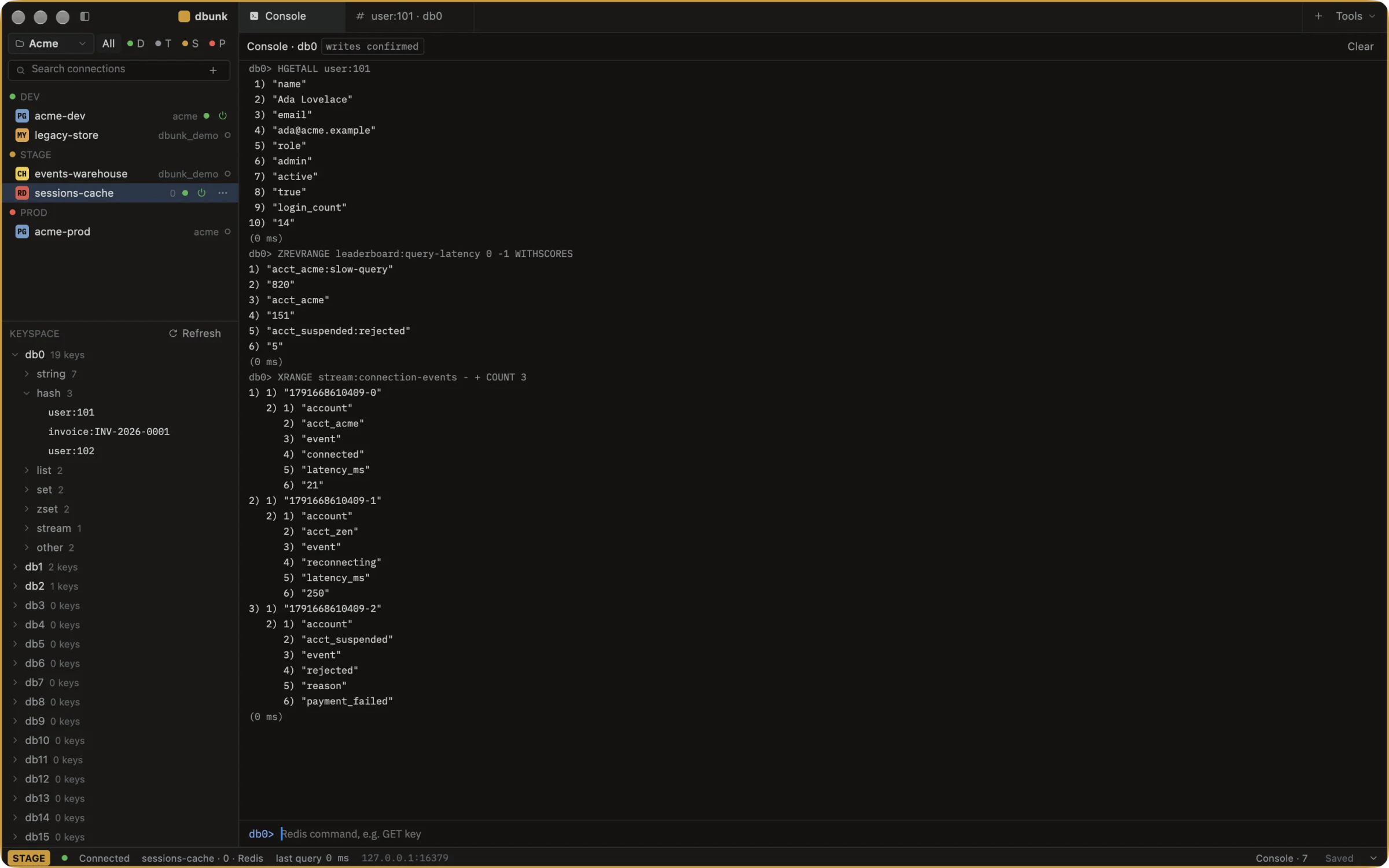Toggle the sidebar panel icon

coord(84,16)
